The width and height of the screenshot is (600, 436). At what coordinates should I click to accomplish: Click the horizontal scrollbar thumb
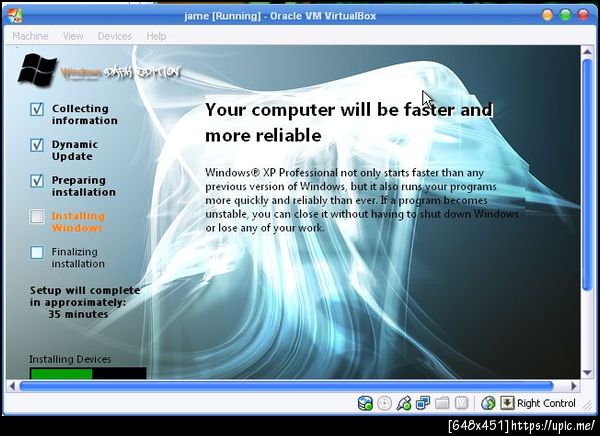coord(286,386)
